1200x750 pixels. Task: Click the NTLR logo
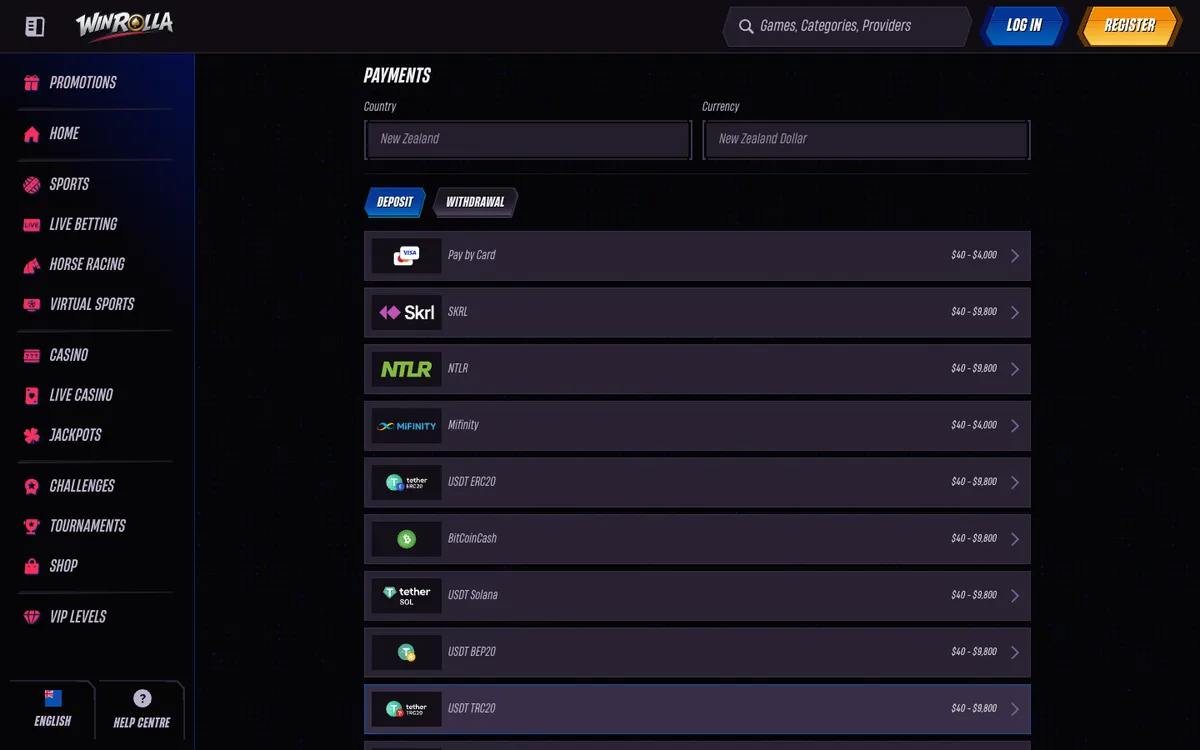tap(406, 369)
